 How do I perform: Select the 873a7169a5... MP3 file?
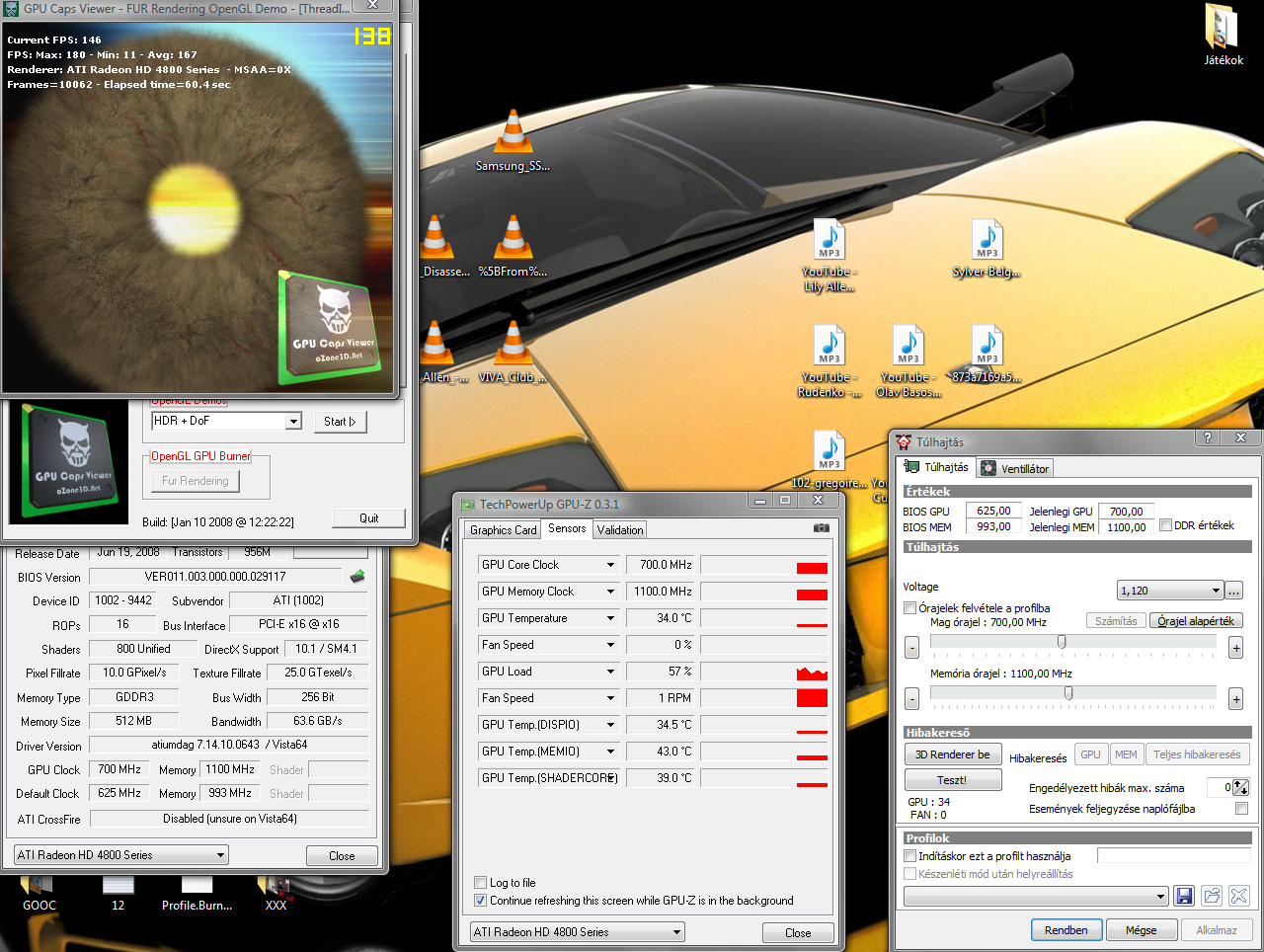click(x=987, y=354)
